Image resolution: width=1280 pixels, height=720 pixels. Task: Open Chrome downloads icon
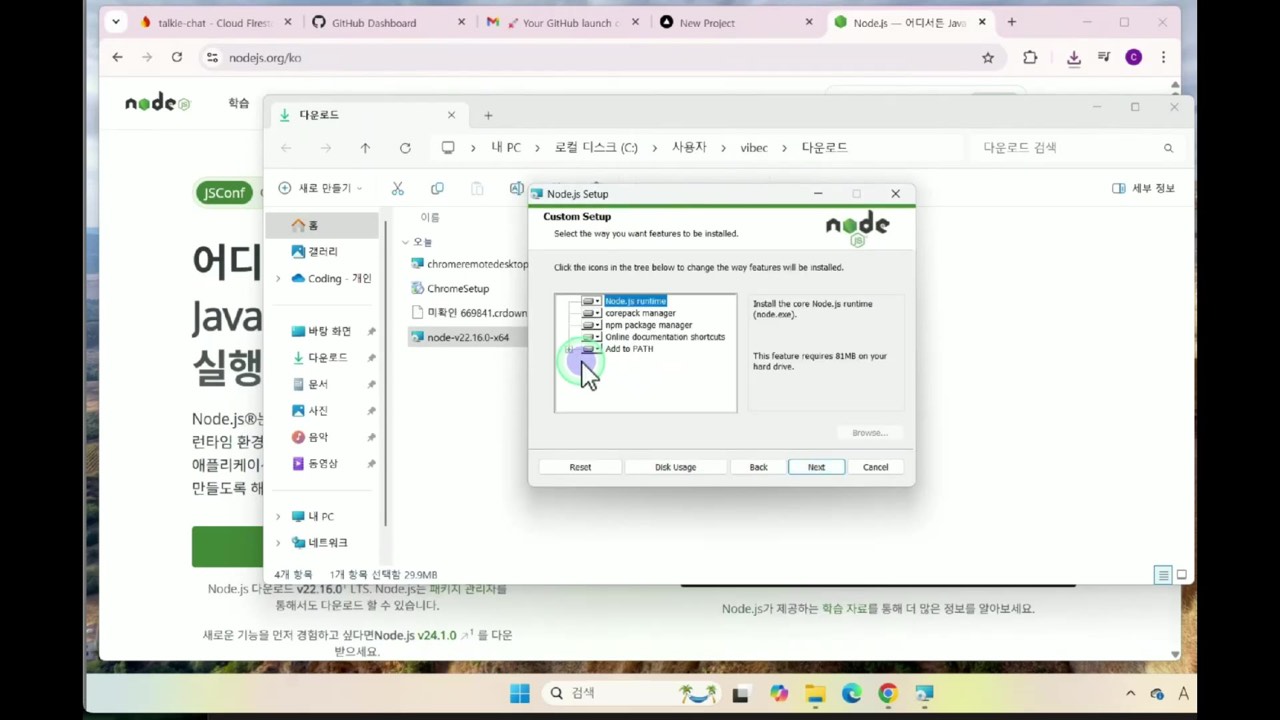click(x=1073, y=57)
